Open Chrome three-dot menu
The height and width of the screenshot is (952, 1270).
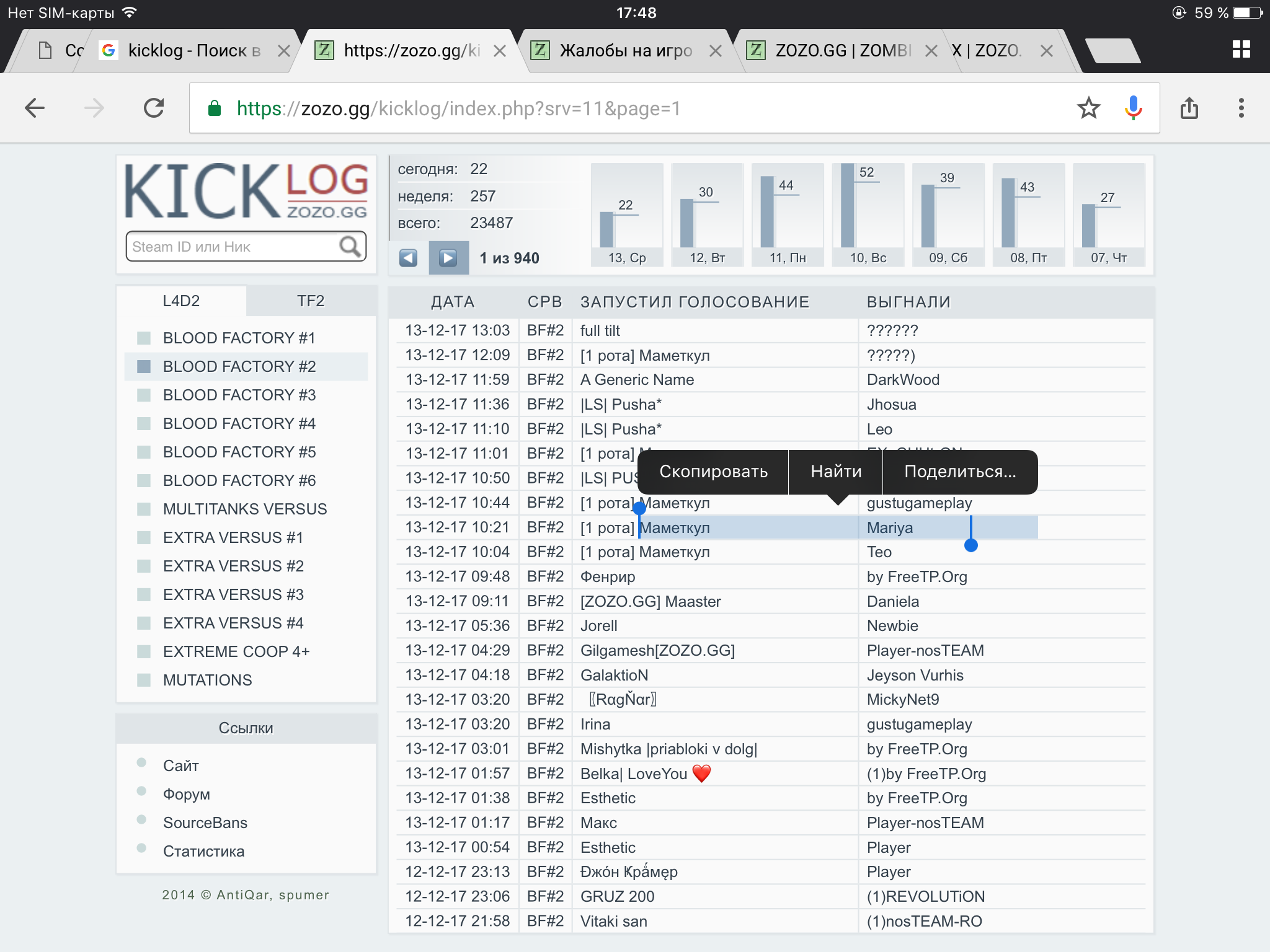(x=1241, y=108)
